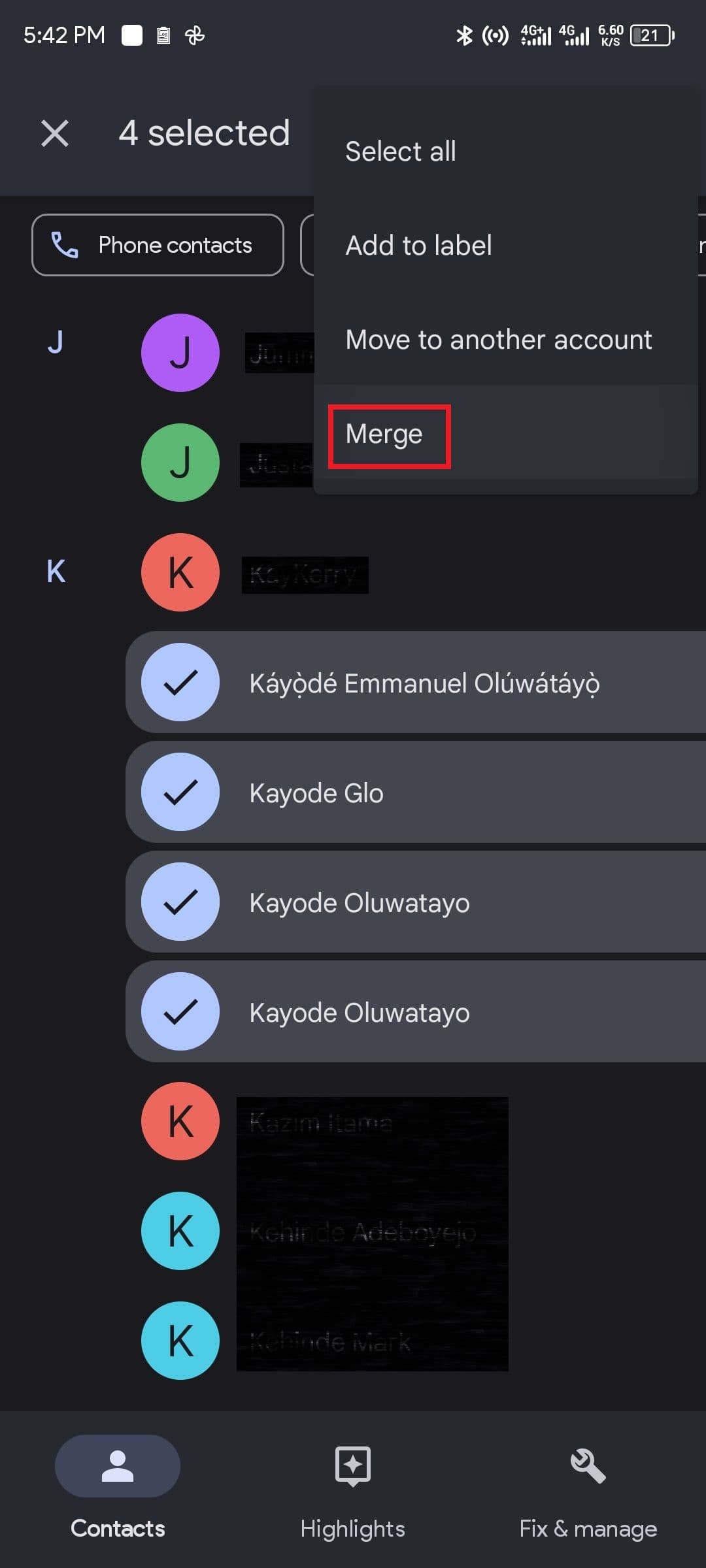Tap the phone icon in Phone contacts chip
This screenshot has width=706, height=1568.
pos(65,245)
